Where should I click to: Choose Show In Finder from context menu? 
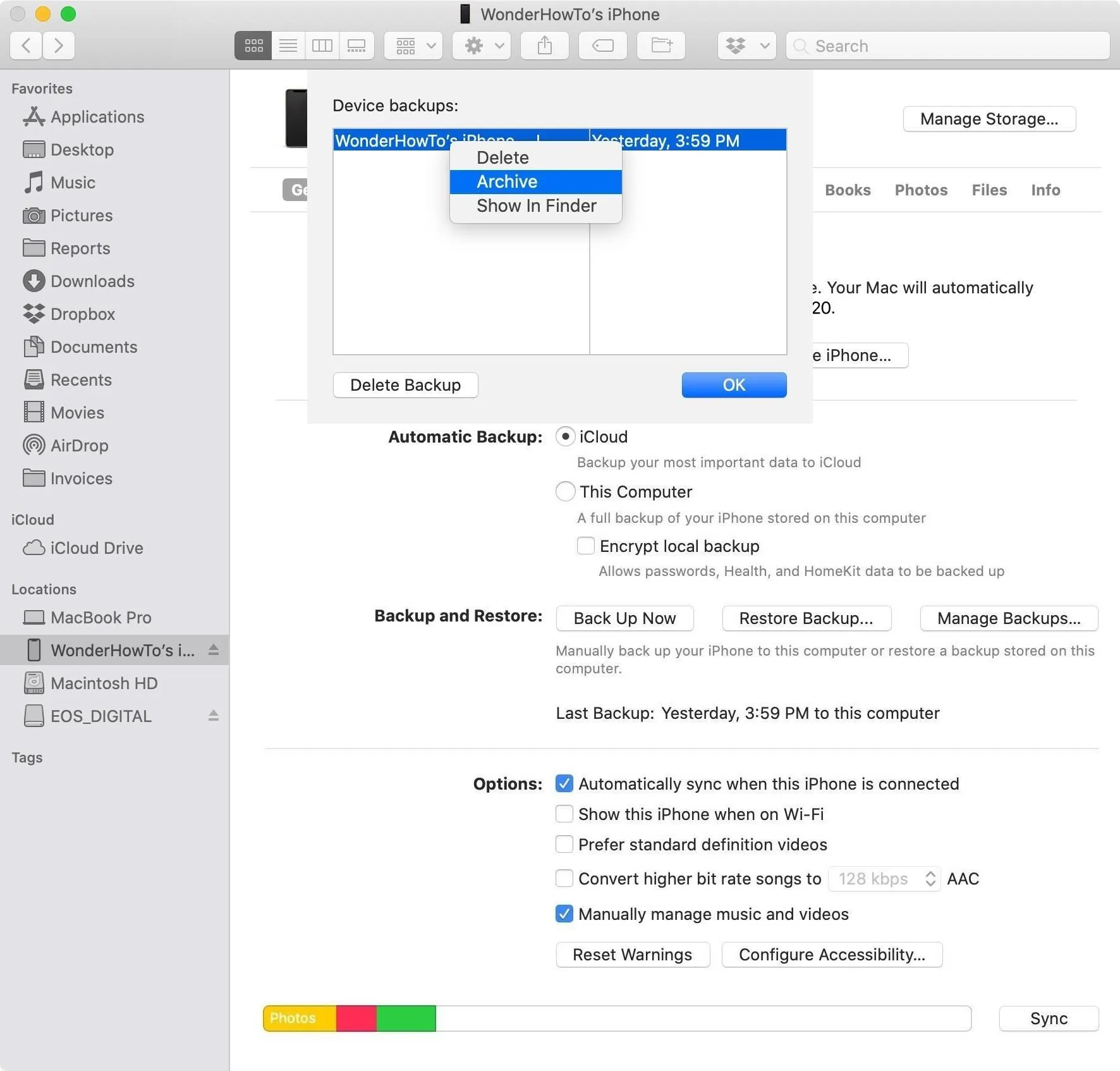[535, 206]
